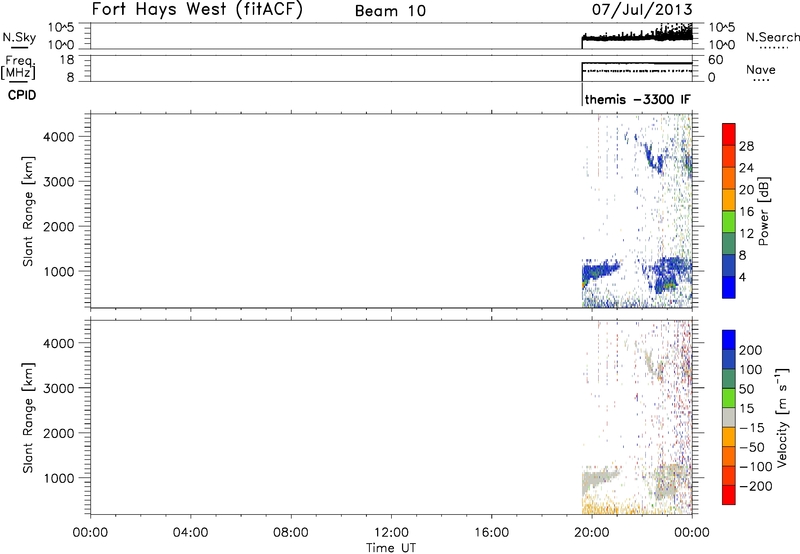Click the 'N.Sky' legend label
This screenshot has width=800, height=554.
pyautogui.click(x=19, y=37)
